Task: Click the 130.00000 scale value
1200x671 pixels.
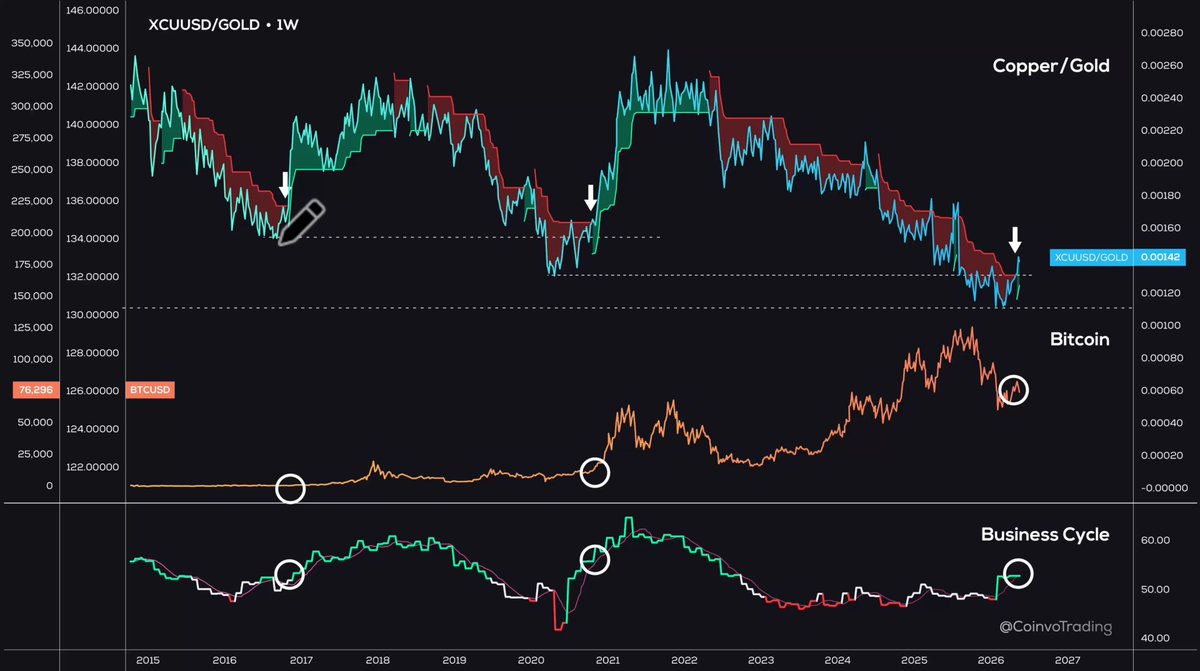Action: (x=95, y=315)
